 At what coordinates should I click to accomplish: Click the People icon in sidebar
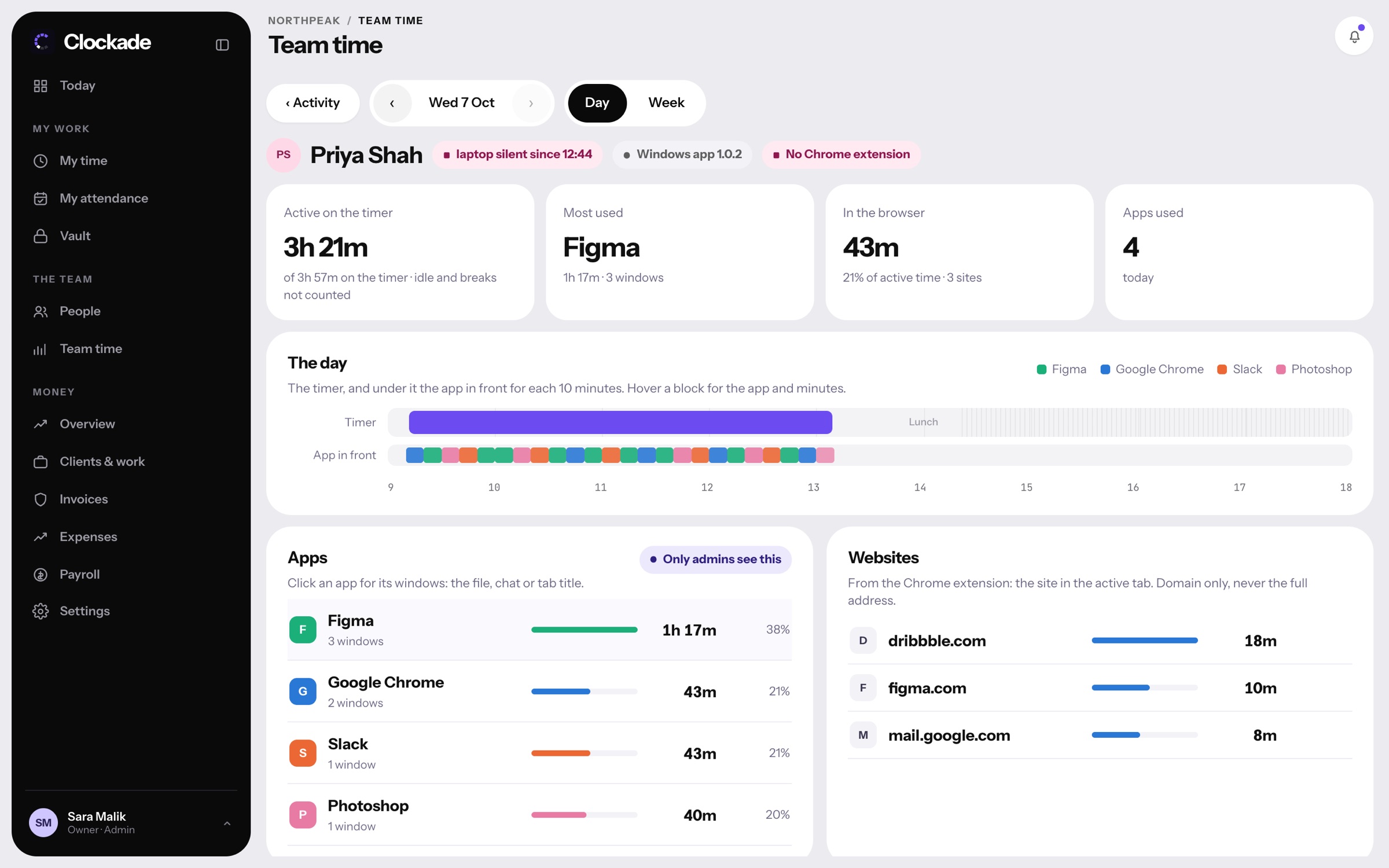coord(41,311)
